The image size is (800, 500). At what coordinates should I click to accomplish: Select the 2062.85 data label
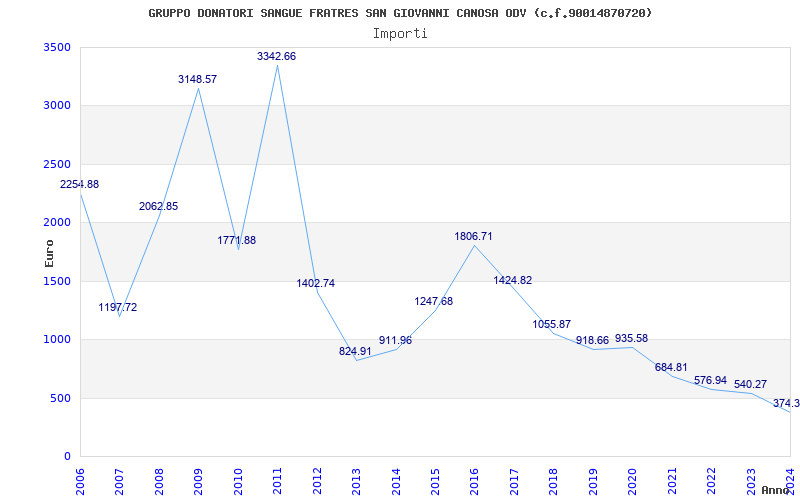[x=158, y=207]
